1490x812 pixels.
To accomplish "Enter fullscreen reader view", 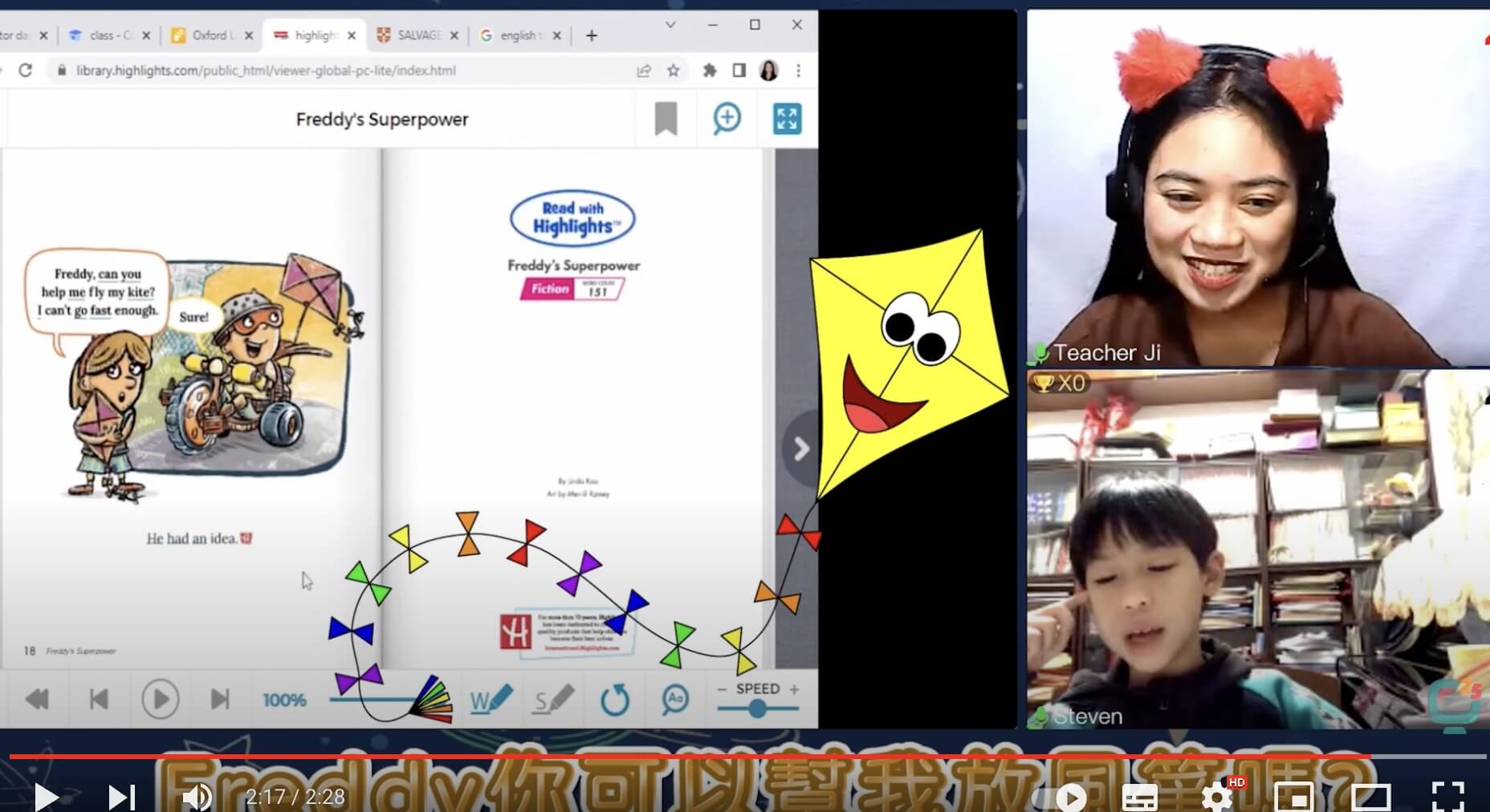I will click(787, 119).
